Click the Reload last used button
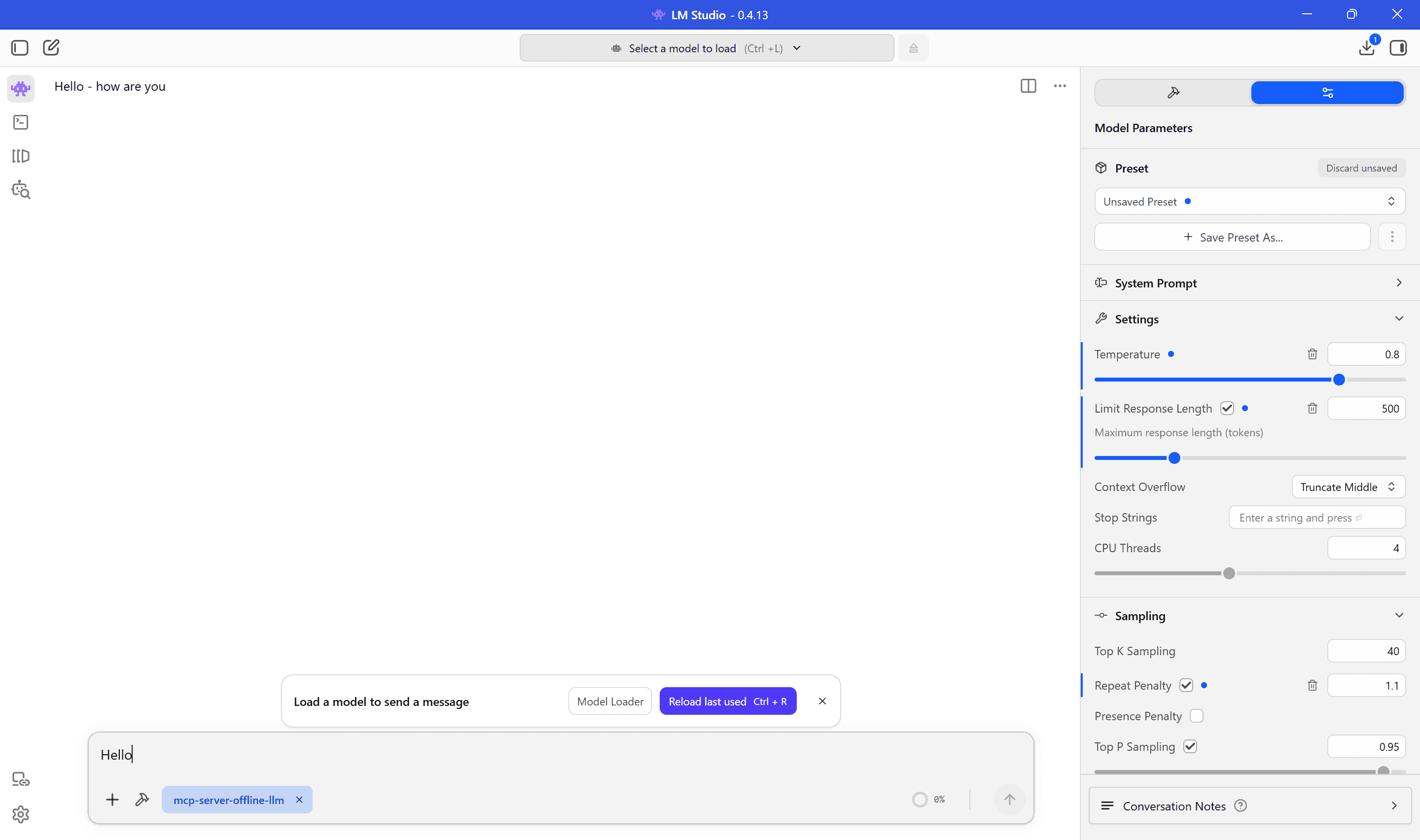1420x840 pixels. tap(728, 701)
